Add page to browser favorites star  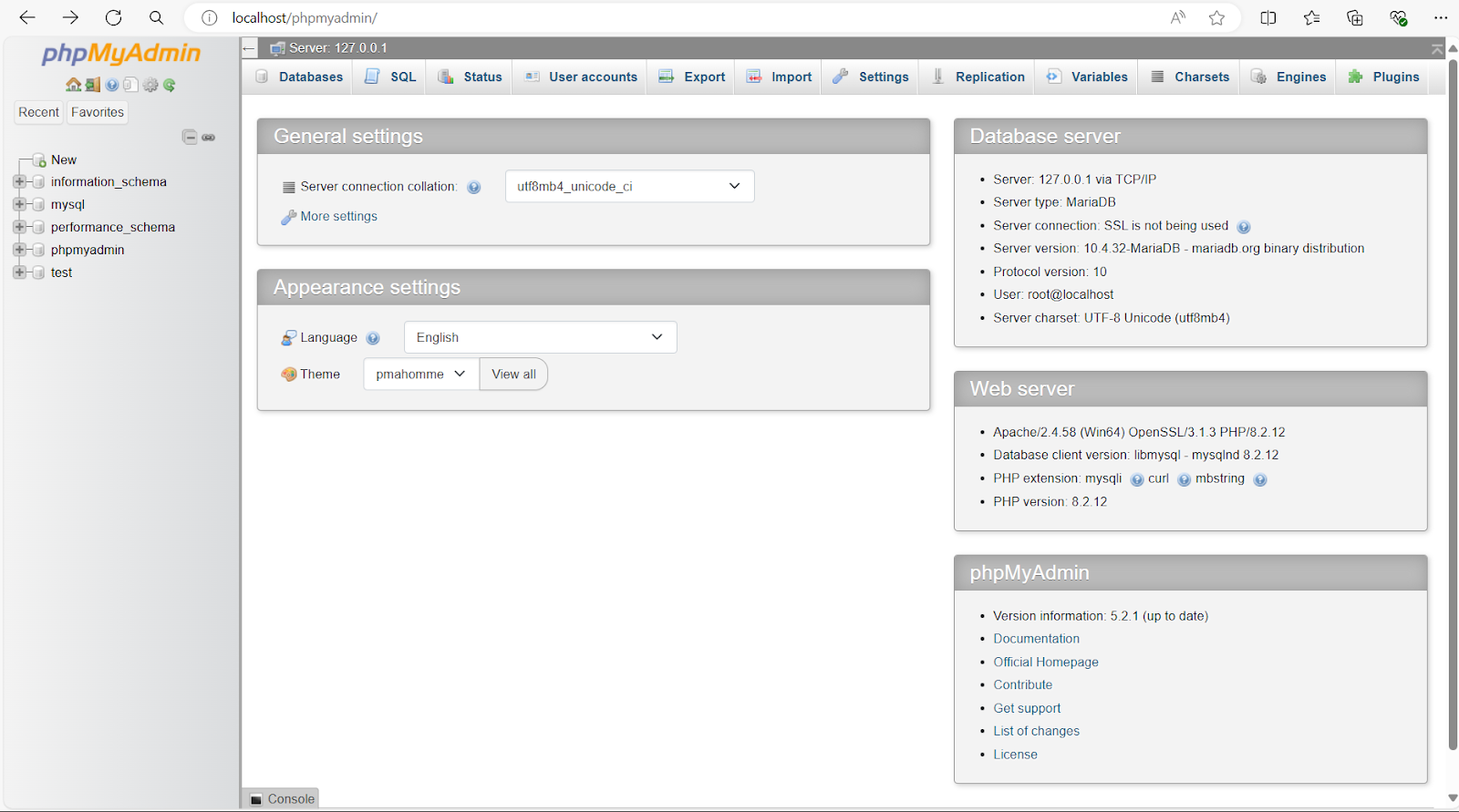(1216, 17)
